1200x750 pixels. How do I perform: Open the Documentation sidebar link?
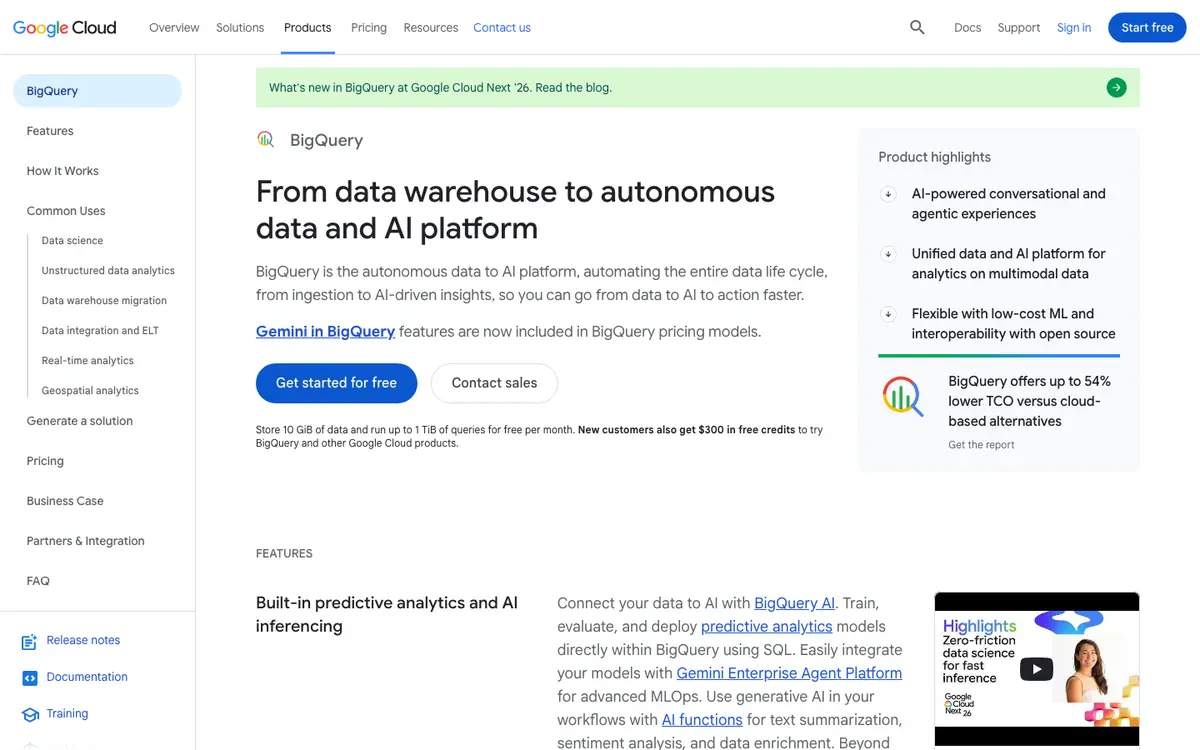(87, 677)
